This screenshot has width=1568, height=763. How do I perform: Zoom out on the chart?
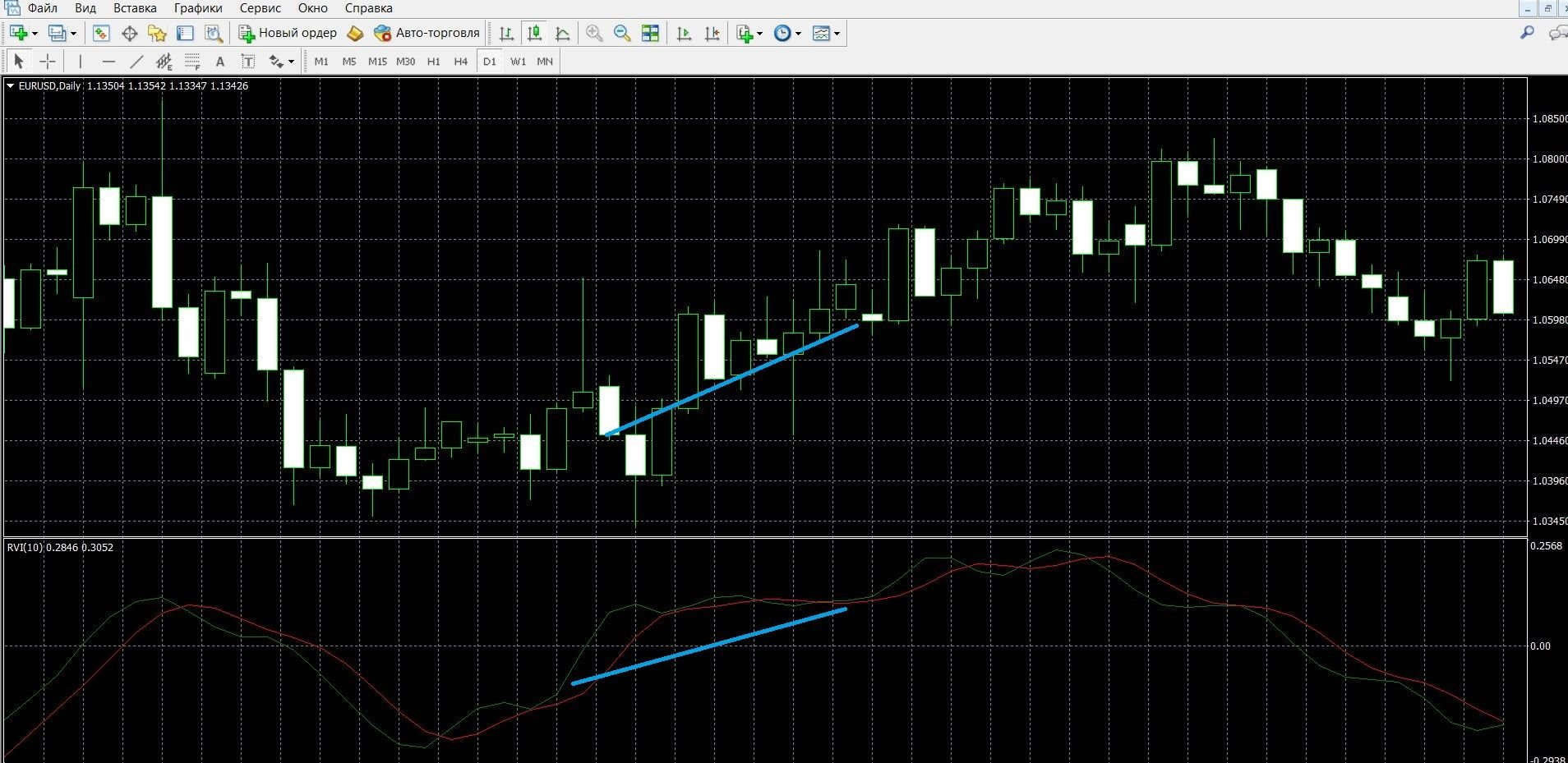tap(622, 34)
